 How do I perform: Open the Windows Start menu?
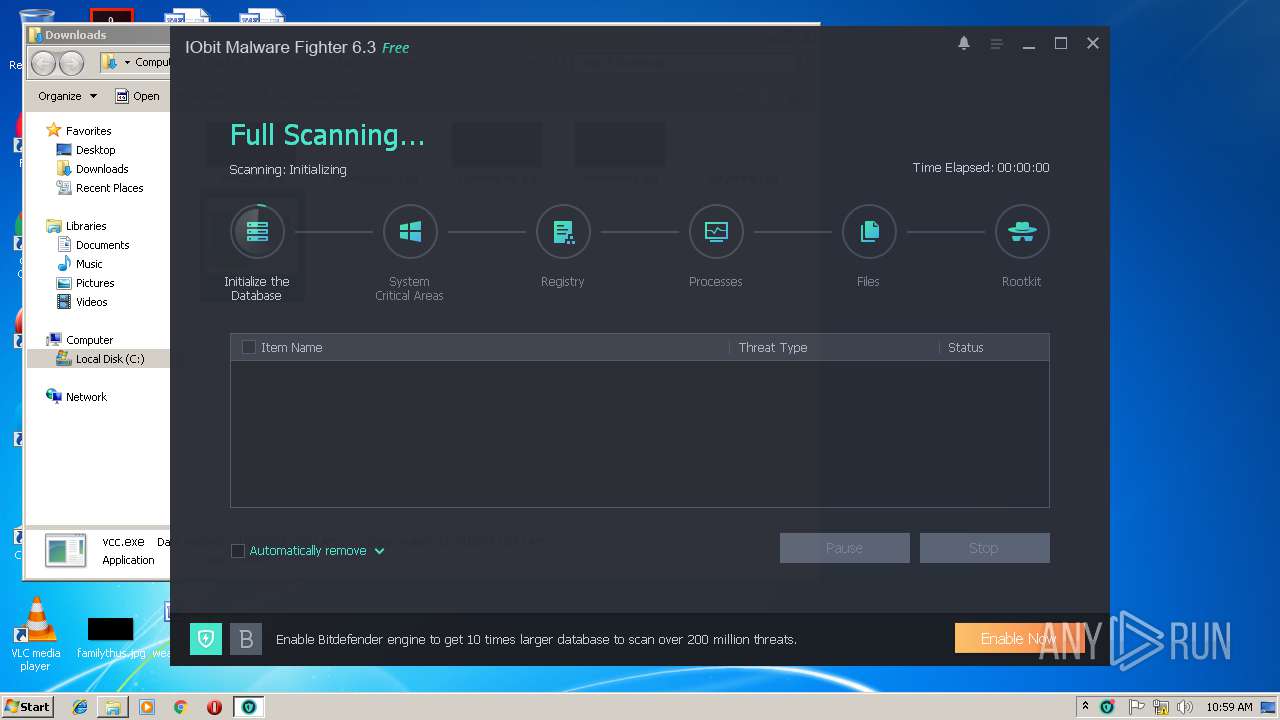tap(27, 706)
